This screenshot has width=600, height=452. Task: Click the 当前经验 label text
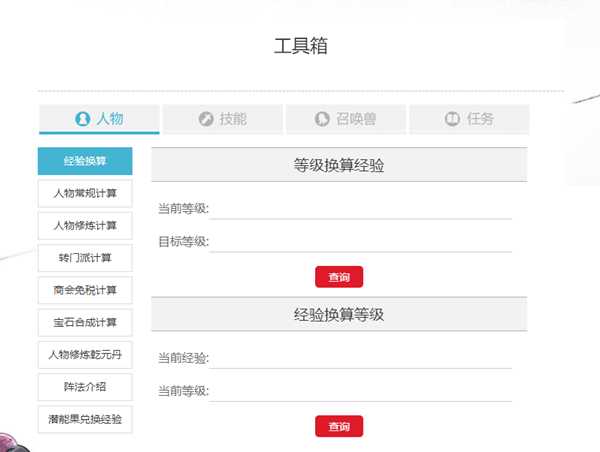pos(183,358)
